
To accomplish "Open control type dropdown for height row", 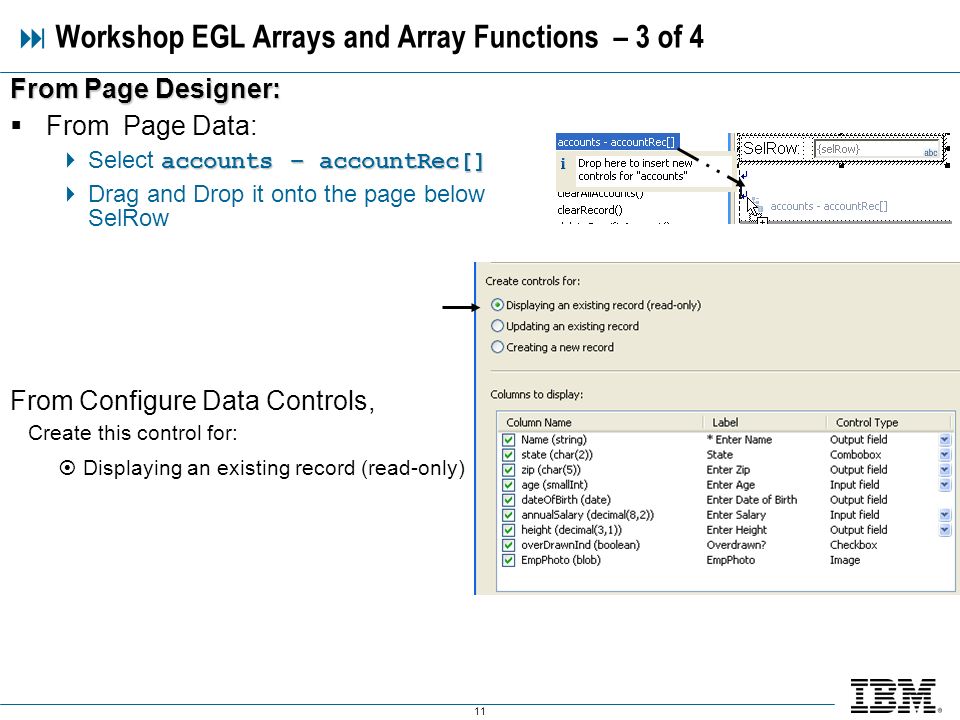I will [x=945, y=530].
